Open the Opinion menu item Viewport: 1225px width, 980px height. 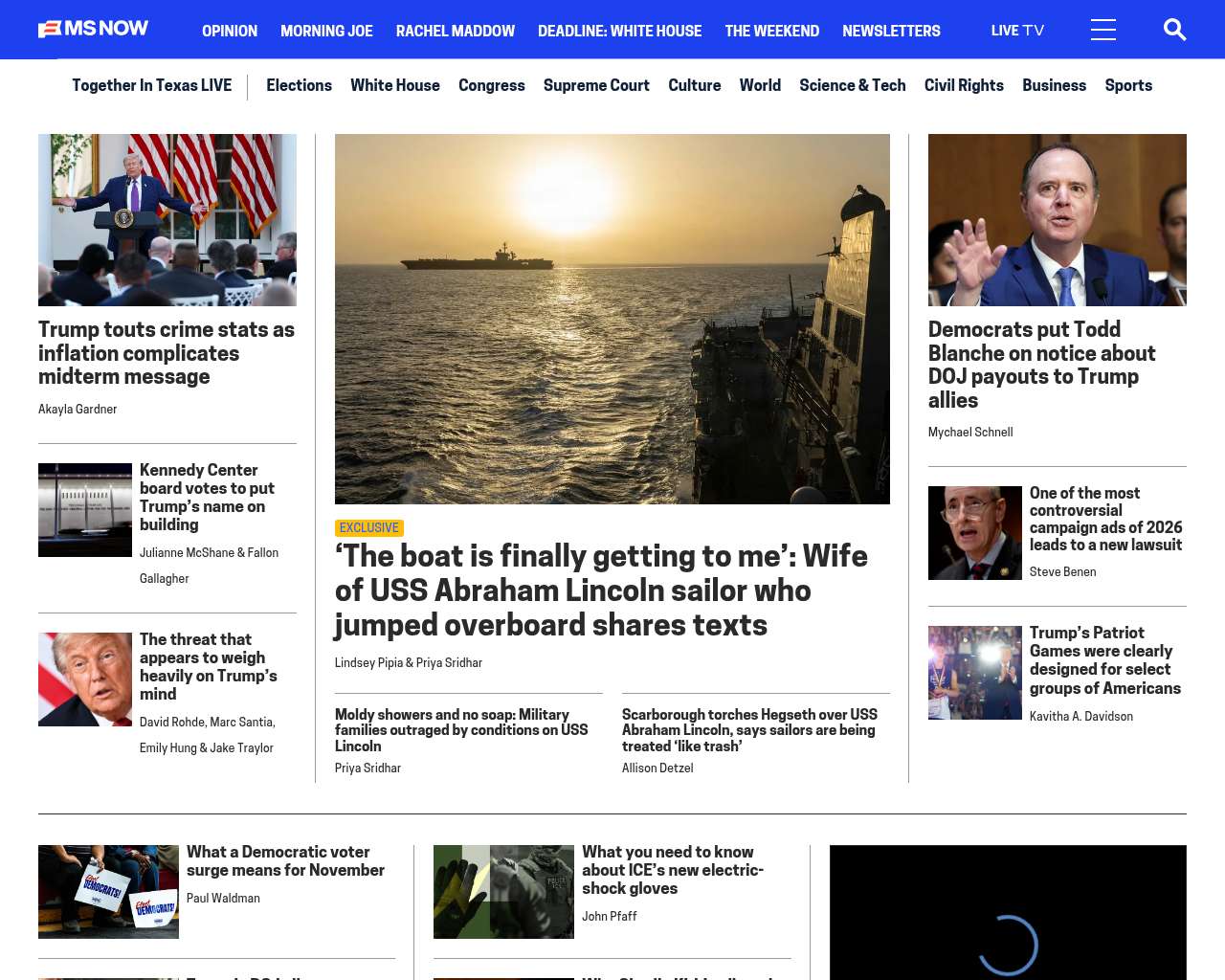(x=230, y=31)
